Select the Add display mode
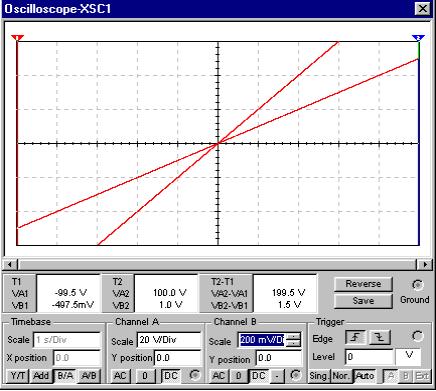This screenshot has height=391, width=436. pyautogui.click(x=41, y=376)
